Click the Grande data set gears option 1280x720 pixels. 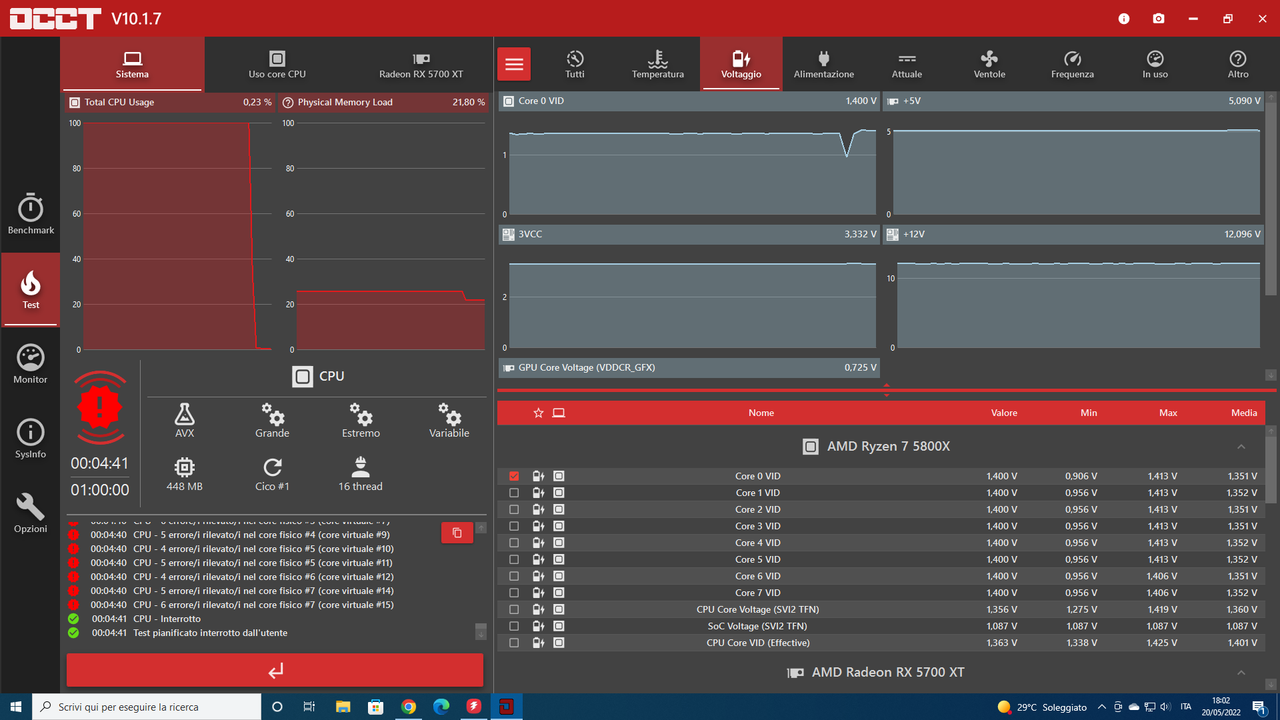pyautogui.click(x=272, y=421)
